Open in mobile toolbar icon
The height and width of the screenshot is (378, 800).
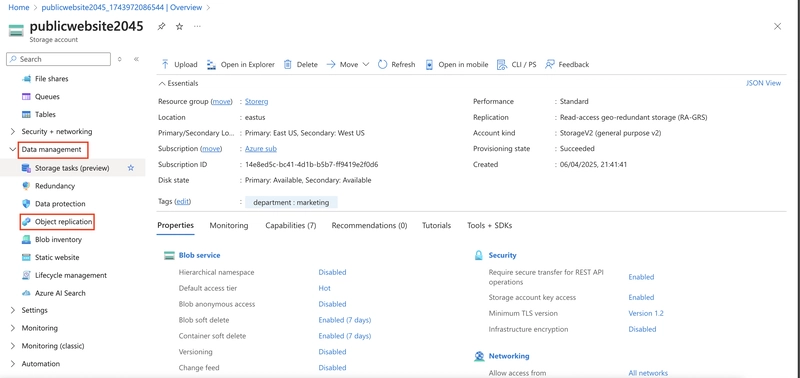coord(430,64)
